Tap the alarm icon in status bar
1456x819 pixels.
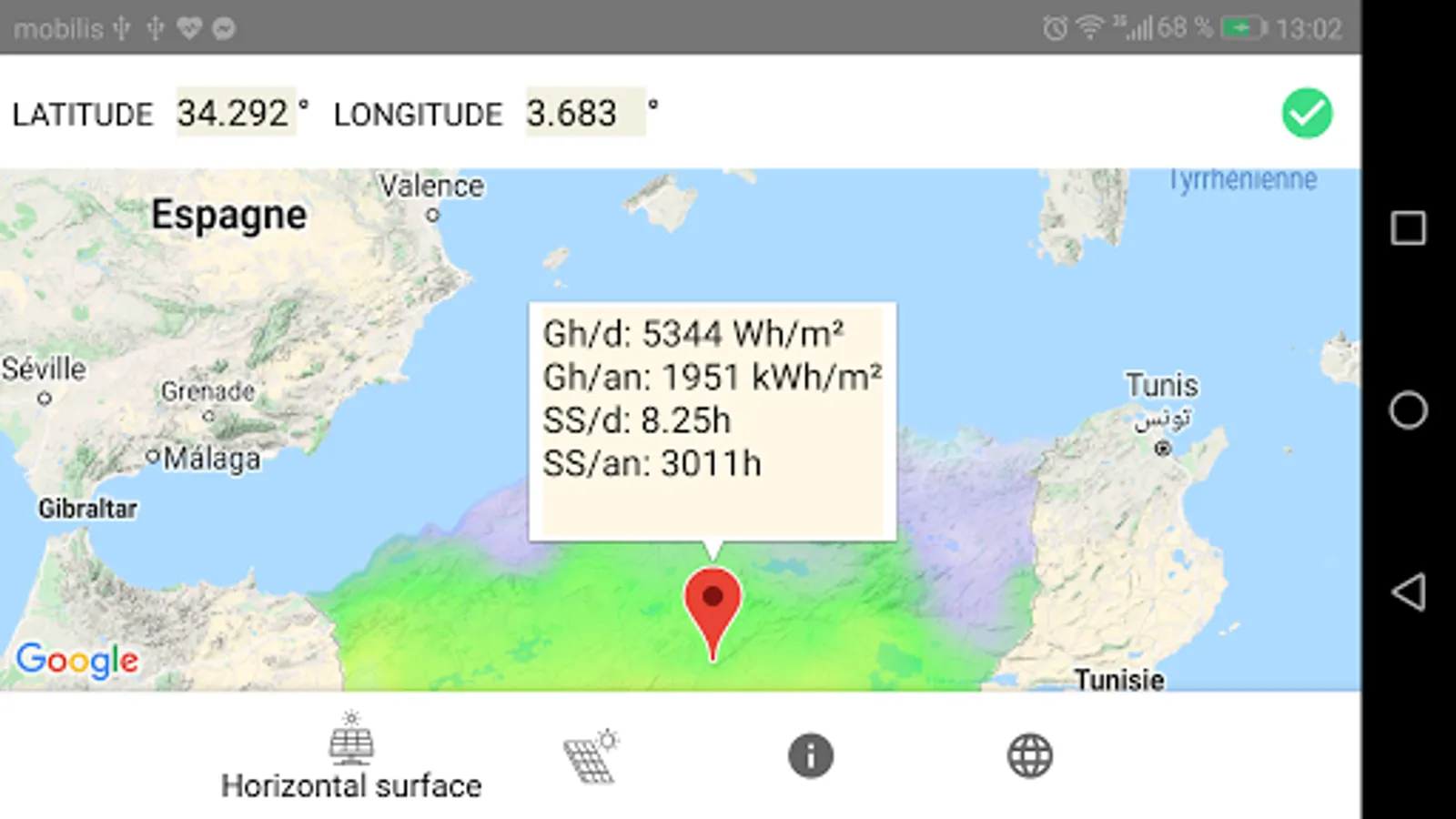pyautogui.click(x=1056, y=28)
